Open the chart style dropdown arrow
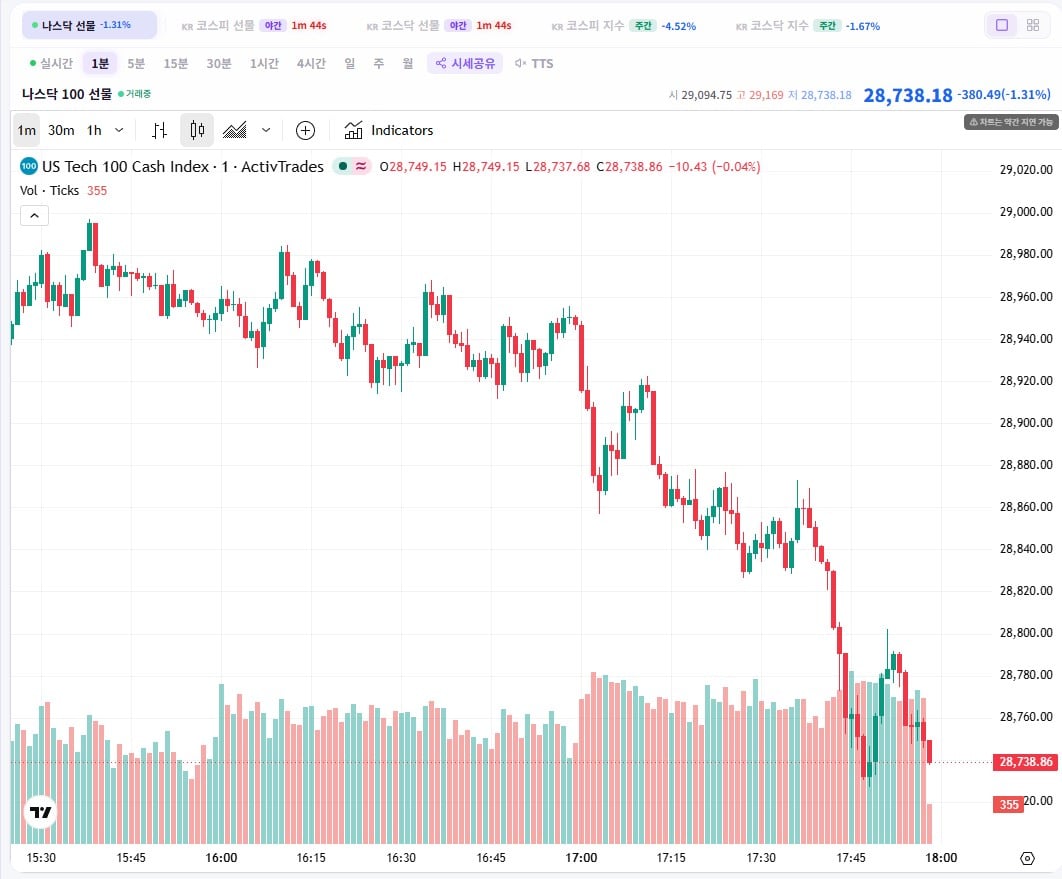This screenshot has height=879, width=1062. [x=266, y=130]
